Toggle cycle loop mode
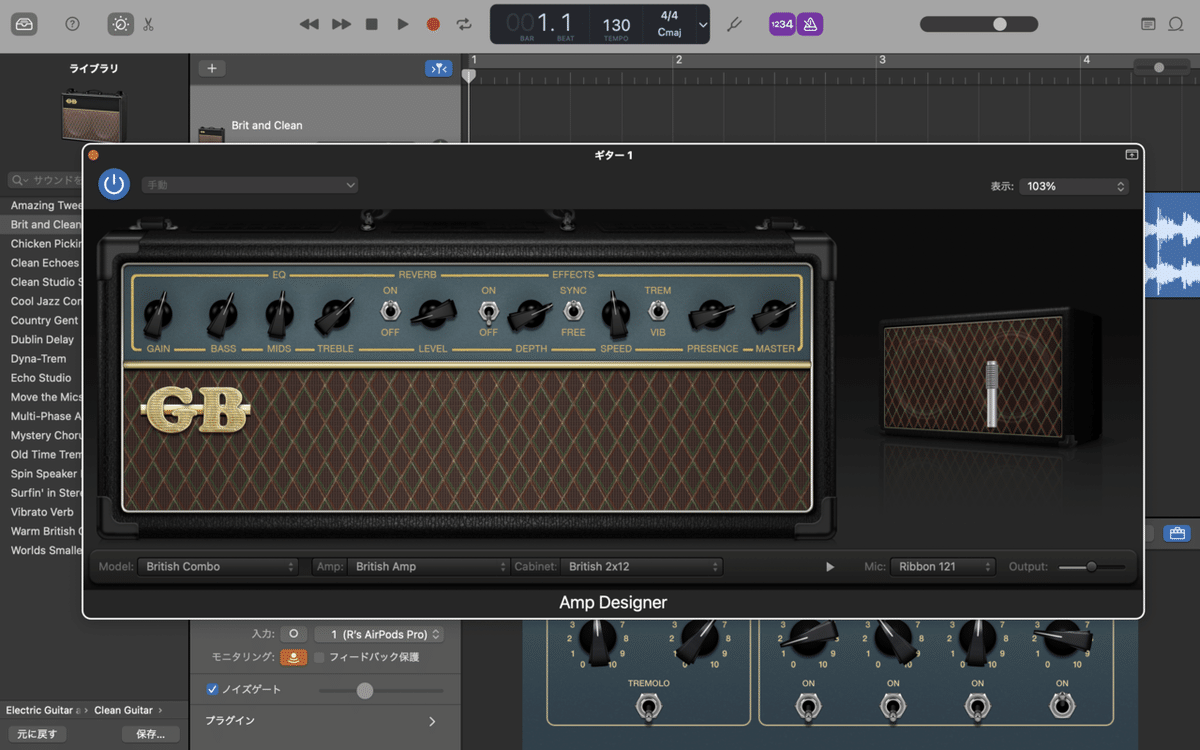 pyautogui.click(x=464, y=23)
